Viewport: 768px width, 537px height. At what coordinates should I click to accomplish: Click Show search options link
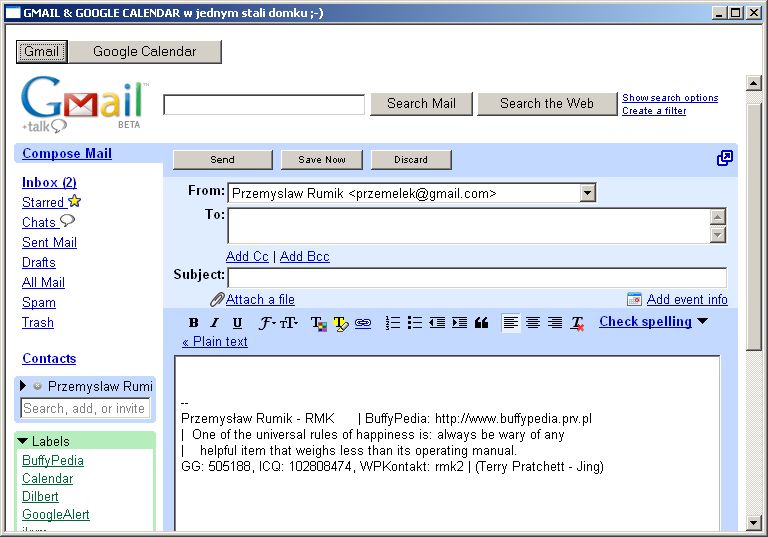click(x=670, y=98)
